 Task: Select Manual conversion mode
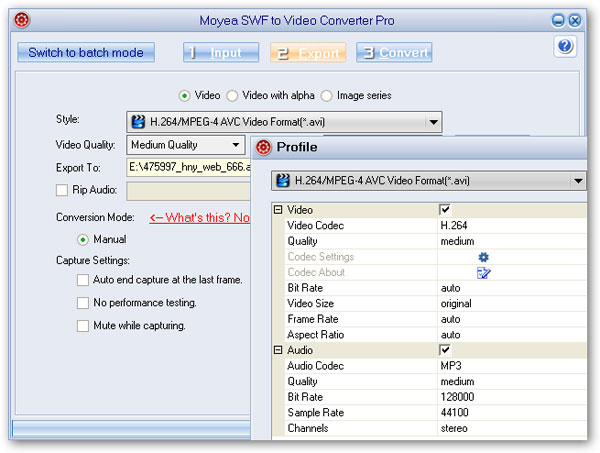(83, 240)
